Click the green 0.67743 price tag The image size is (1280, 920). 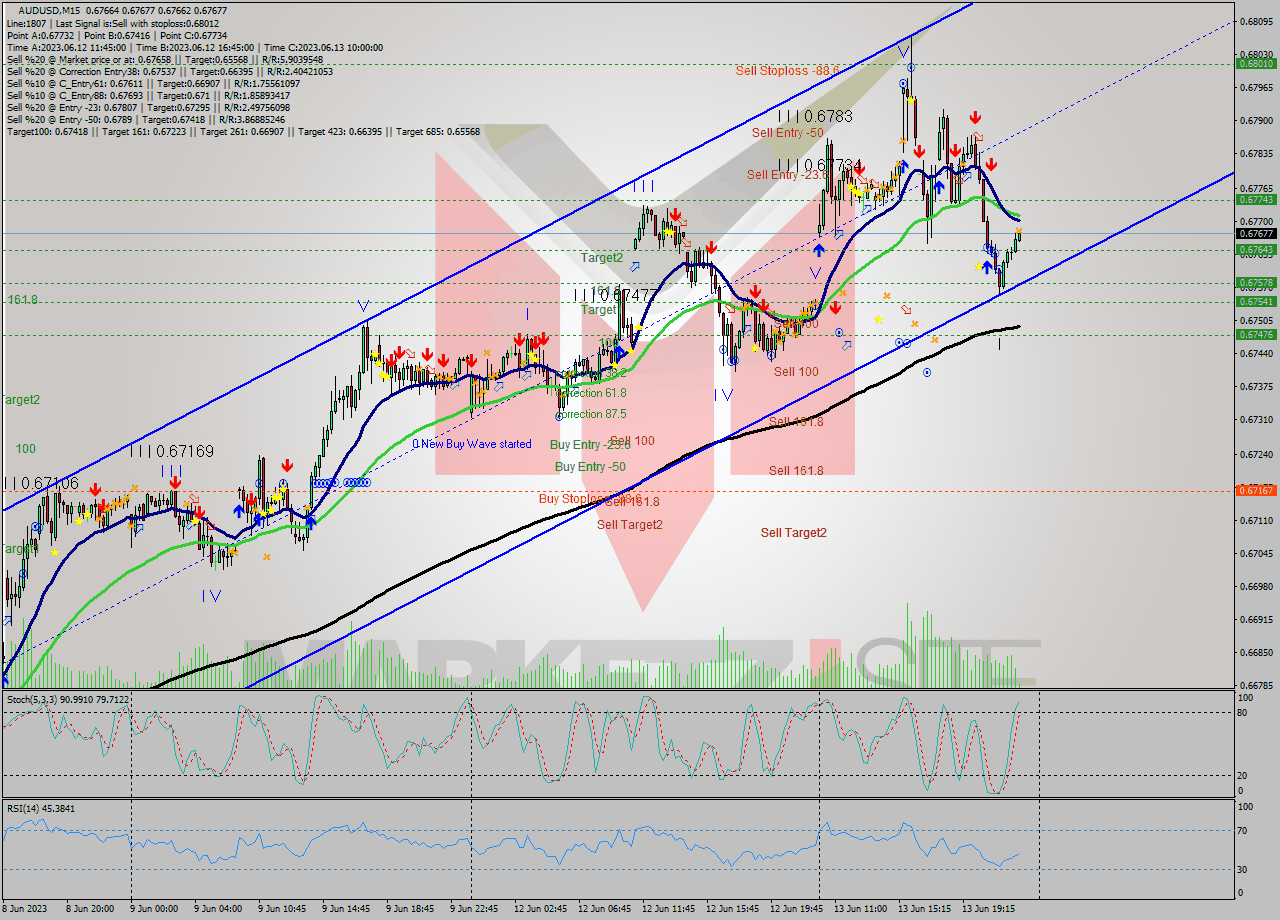tap(1255, 200)
